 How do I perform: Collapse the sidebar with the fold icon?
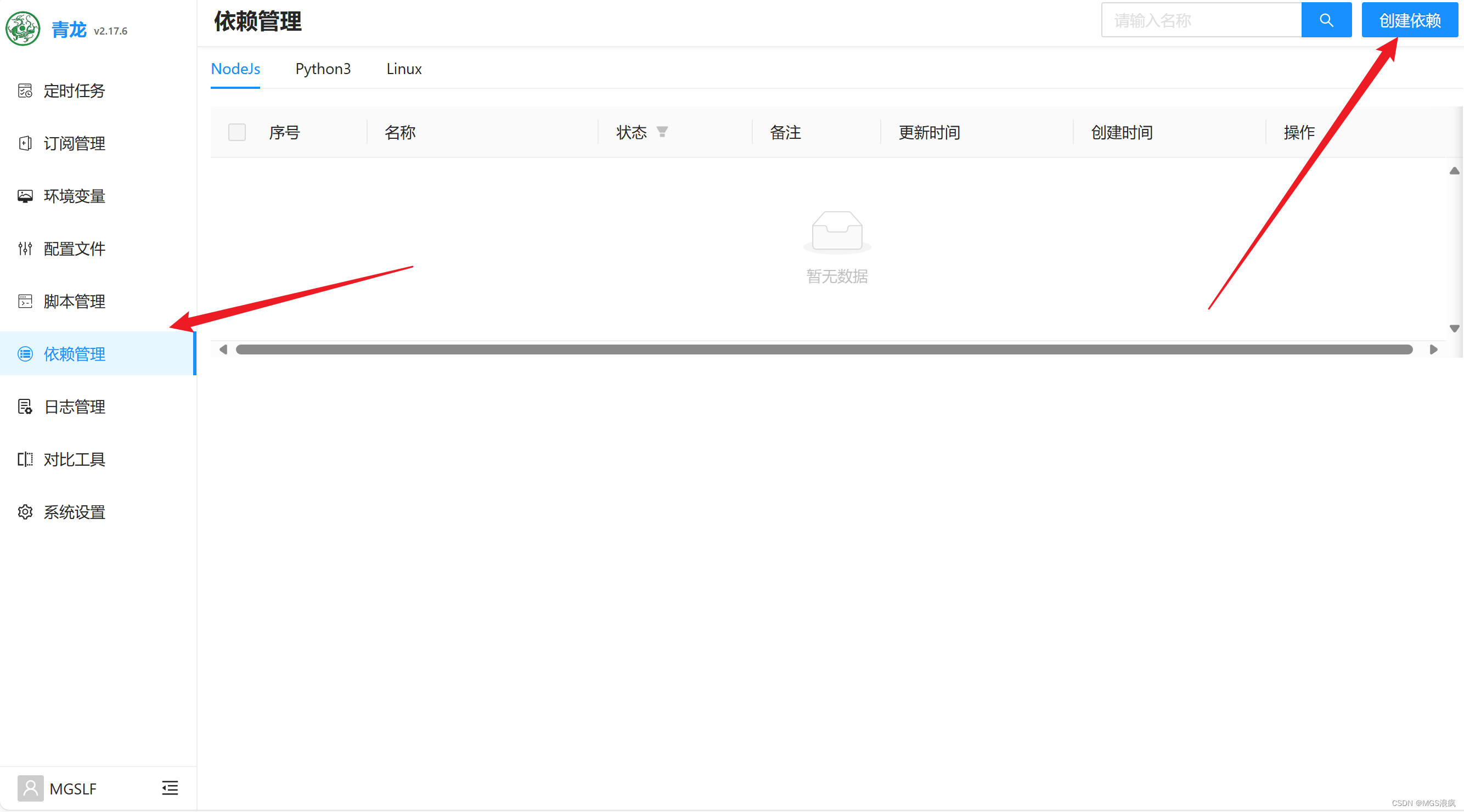click(x=170, y=787)
